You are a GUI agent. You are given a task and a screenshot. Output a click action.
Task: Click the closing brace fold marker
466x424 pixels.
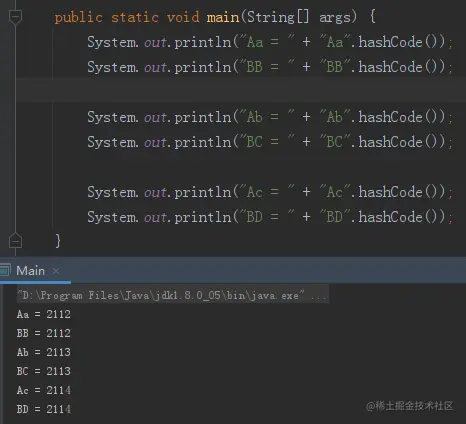(x=15, y=241)
